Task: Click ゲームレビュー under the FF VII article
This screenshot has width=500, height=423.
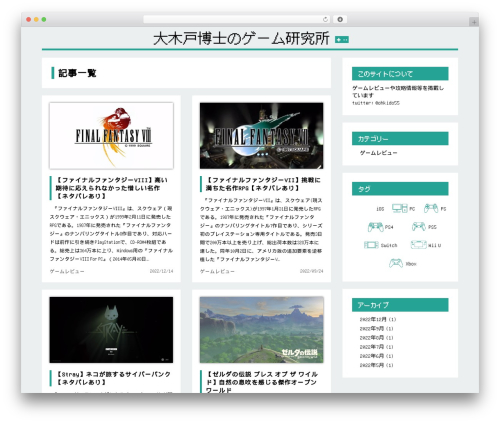Action: (217, 271)
